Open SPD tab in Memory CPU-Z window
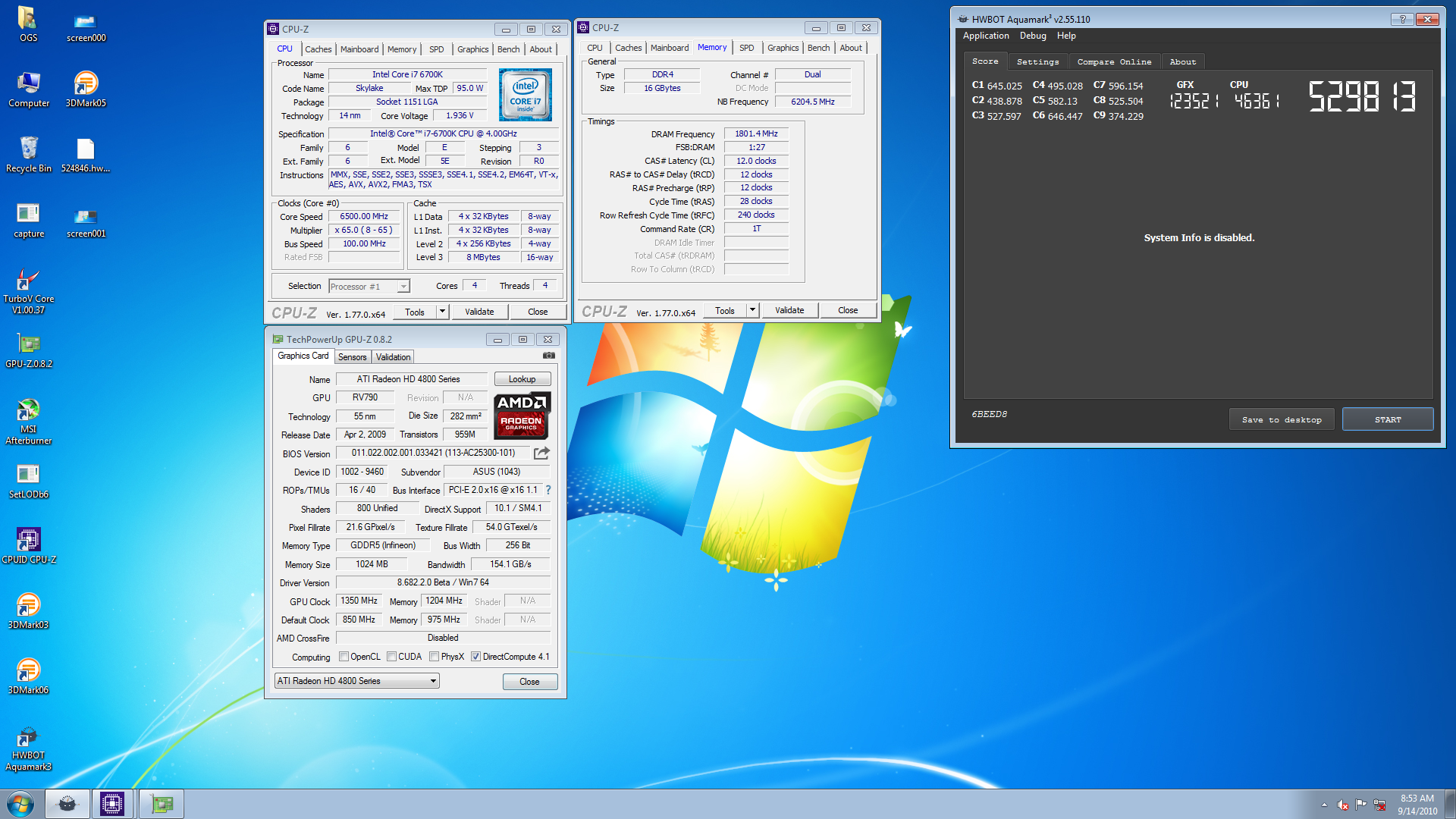The height and width of the screenshot is (819, 1456). (x=747, y=48)
